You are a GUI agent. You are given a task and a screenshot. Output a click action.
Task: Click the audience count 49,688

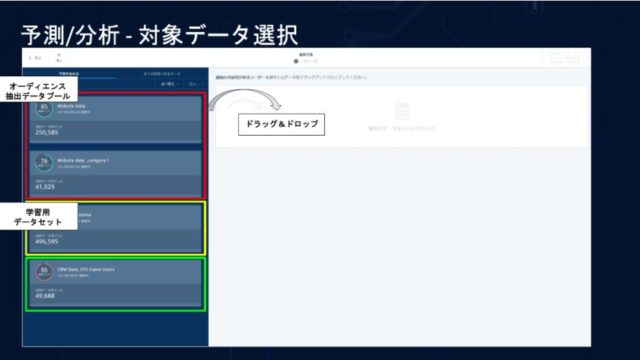45,296
